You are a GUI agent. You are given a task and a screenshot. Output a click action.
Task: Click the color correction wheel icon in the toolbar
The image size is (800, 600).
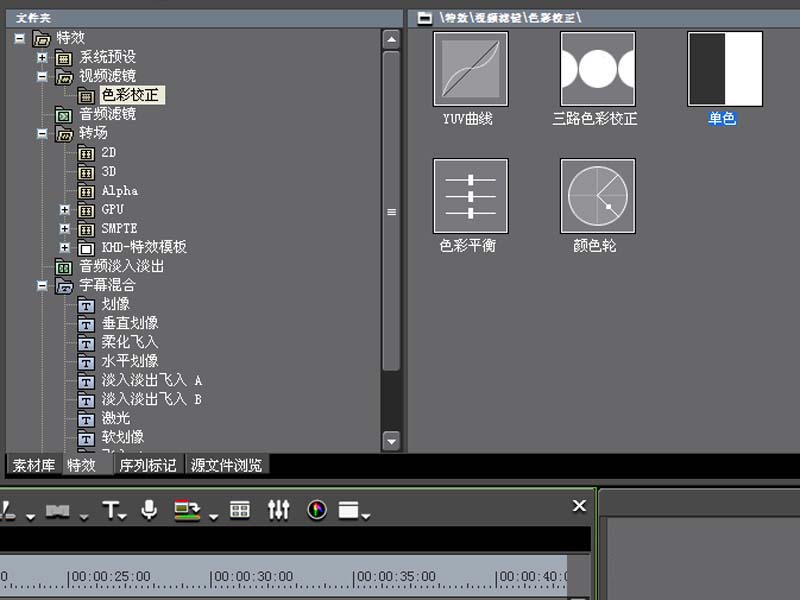317,510
